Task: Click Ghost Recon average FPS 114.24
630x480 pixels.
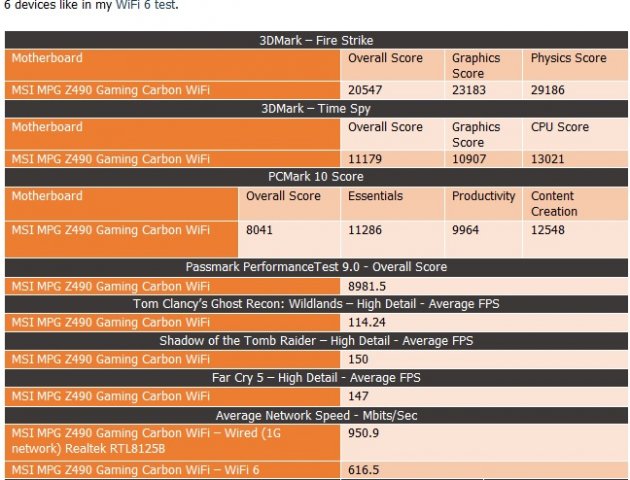Action: coord(367,322)
